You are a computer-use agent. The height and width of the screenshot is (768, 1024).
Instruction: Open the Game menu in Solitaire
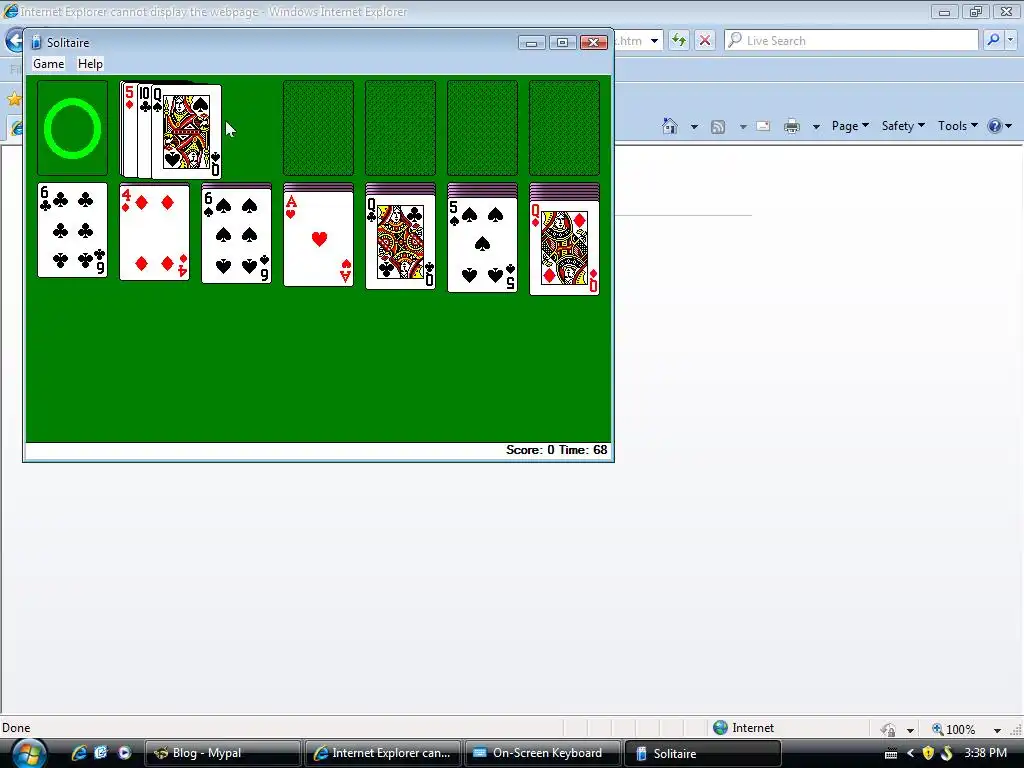coord(48,64)
